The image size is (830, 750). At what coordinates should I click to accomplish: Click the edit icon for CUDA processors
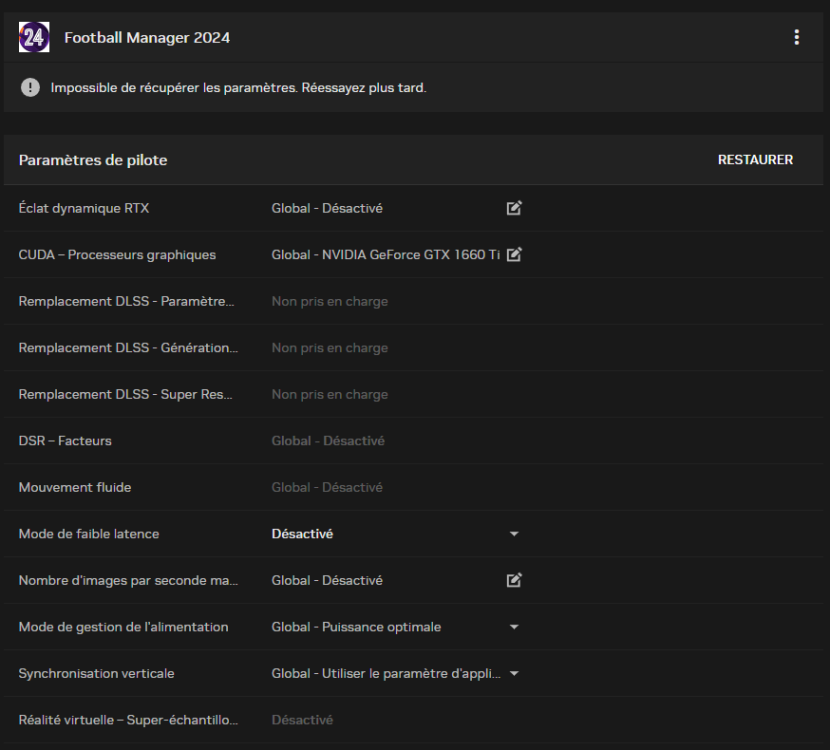(514, 255)
